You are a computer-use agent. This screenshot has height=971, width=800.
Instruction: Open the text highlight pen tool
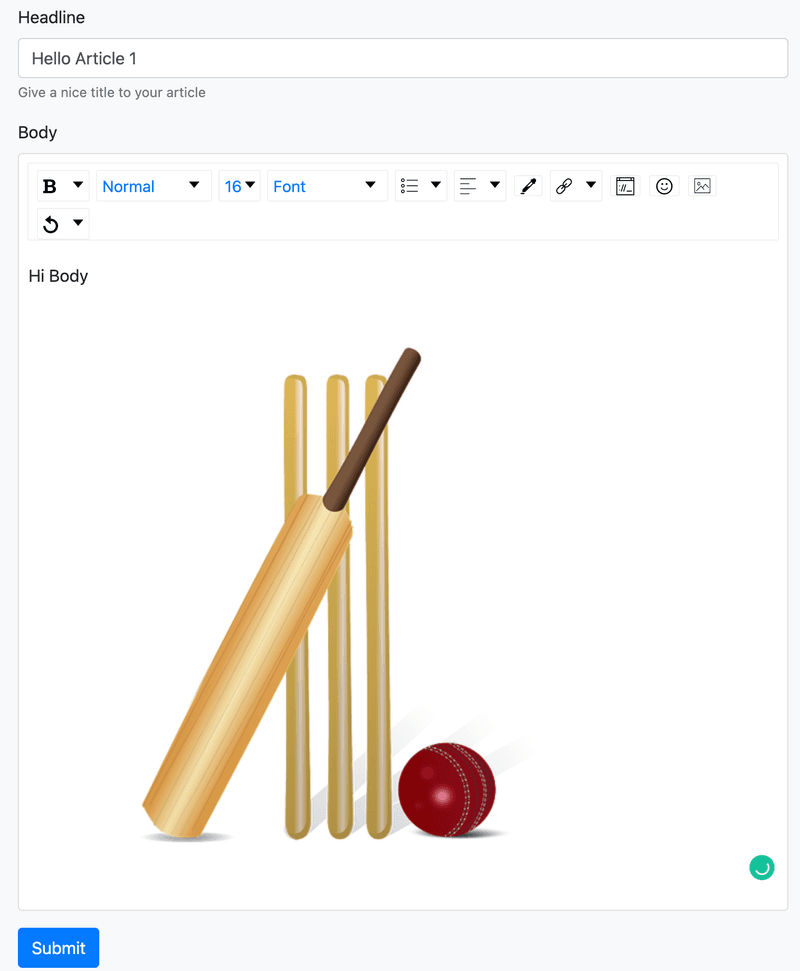tap(528, 185)
